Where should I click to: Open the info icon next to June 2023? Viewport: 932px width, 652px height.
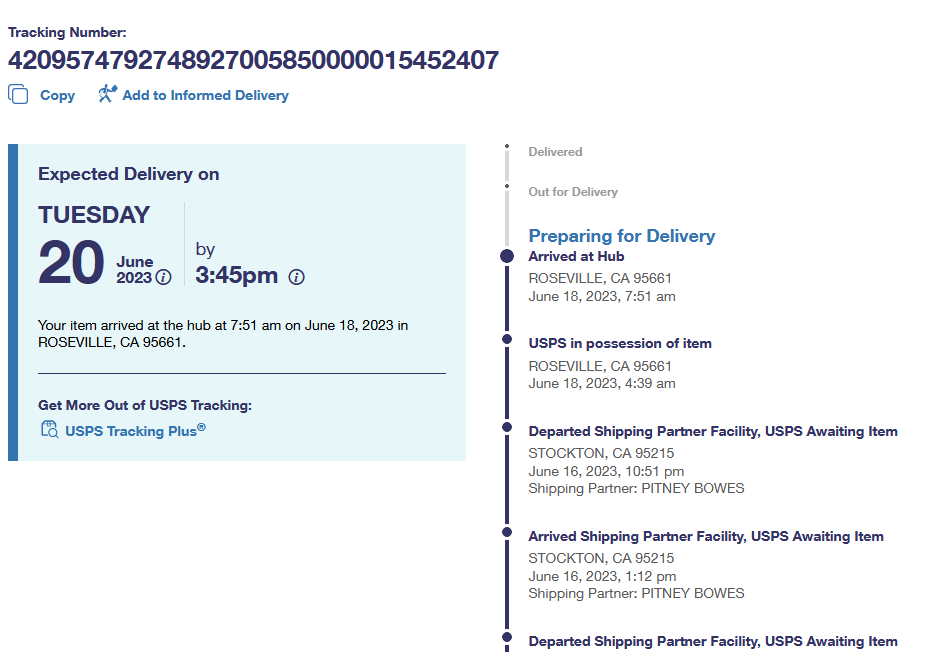(x=163, y=277)
